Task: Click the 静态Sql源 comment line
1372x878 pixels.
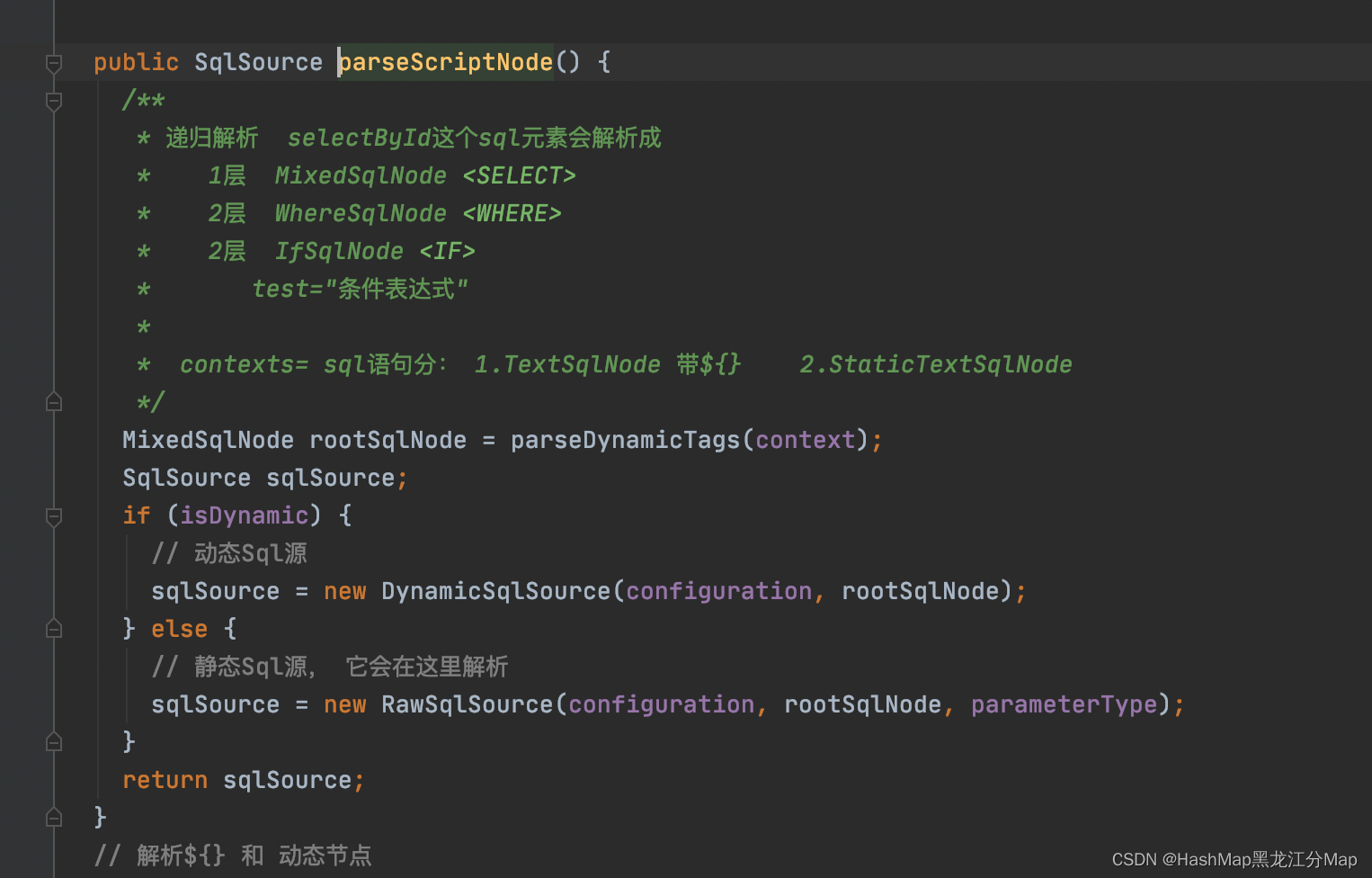Action: 330,667
